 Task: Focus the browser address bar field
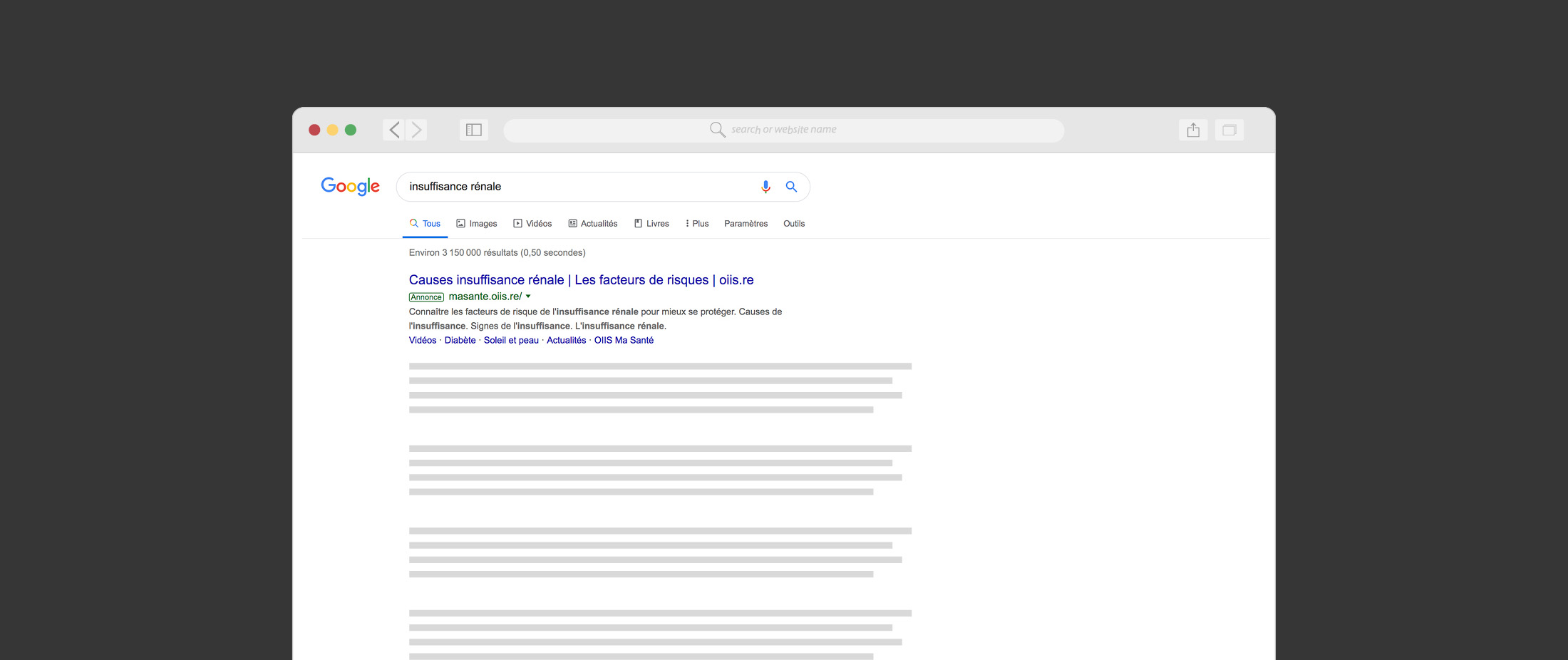[784, 130]
